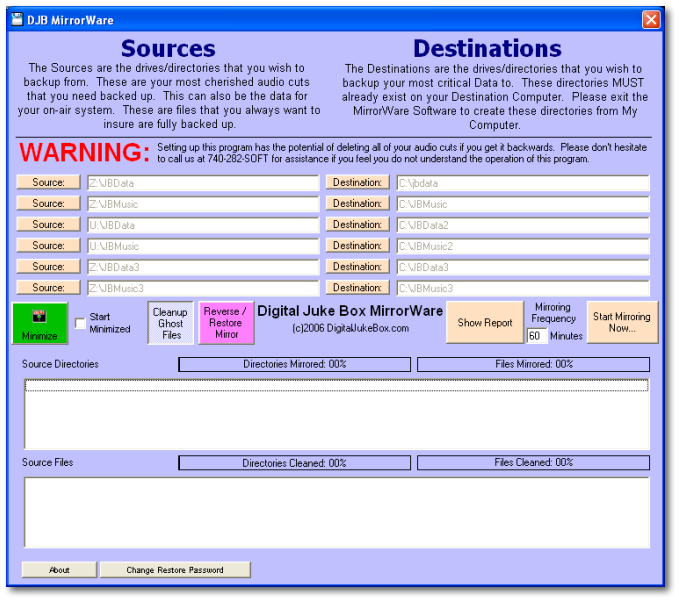Click the first Source button for Z:\JBData

48,183
